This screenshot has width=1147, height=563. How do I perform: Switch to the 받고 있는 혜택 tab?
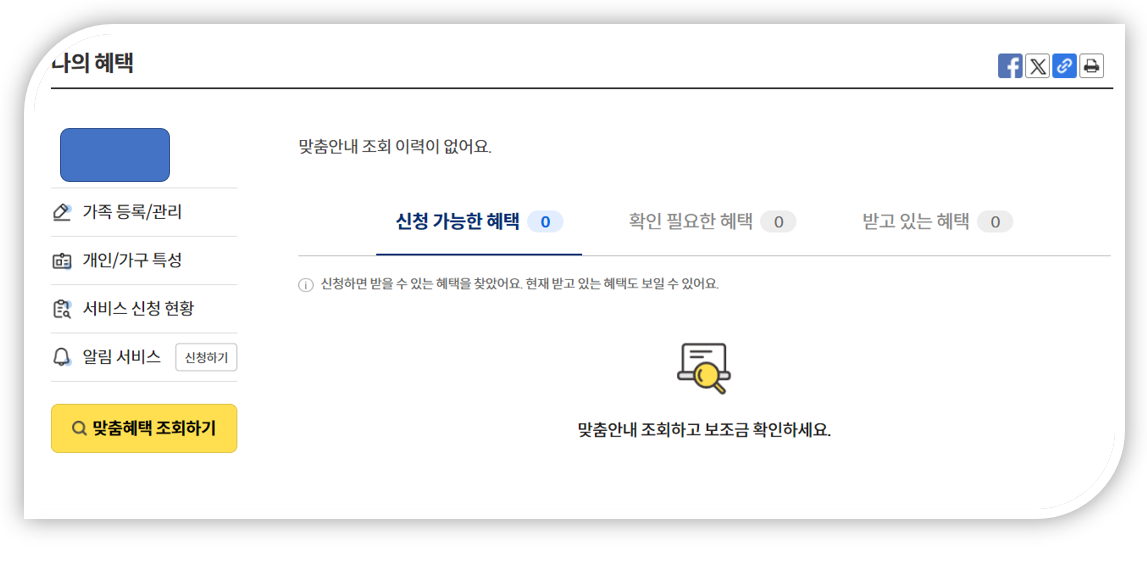click(x=938, y=222)
